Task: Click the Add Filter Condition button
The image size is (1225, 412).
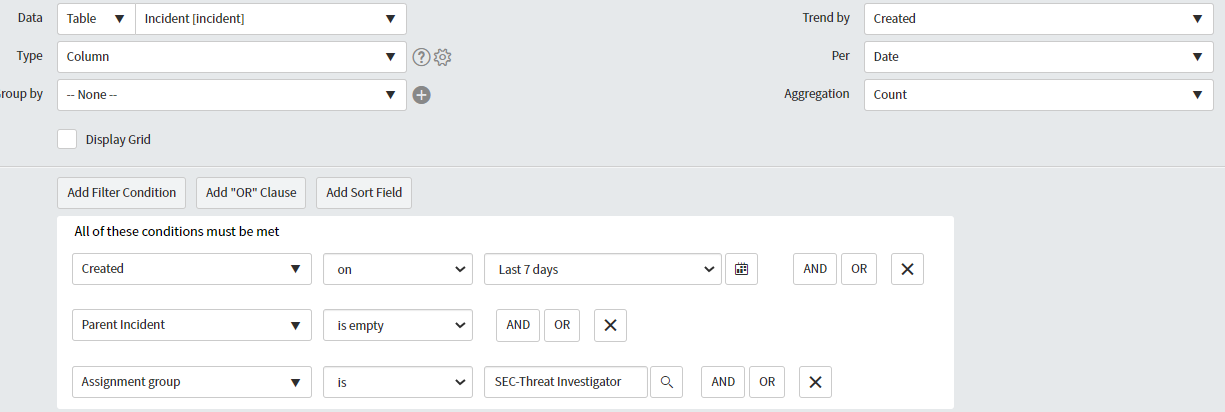Action: [x=122, y=193]
